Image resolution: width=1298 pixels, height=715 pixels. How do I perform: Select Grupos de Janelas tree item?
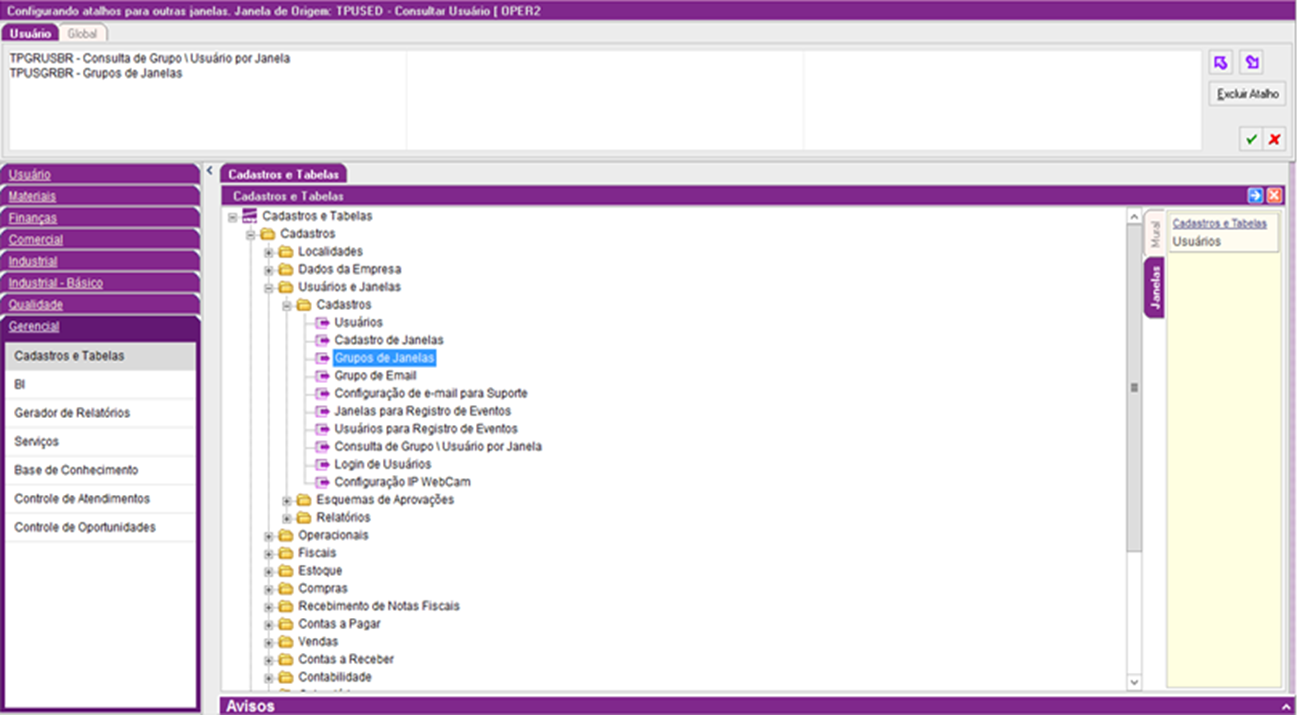pos(385,358)
